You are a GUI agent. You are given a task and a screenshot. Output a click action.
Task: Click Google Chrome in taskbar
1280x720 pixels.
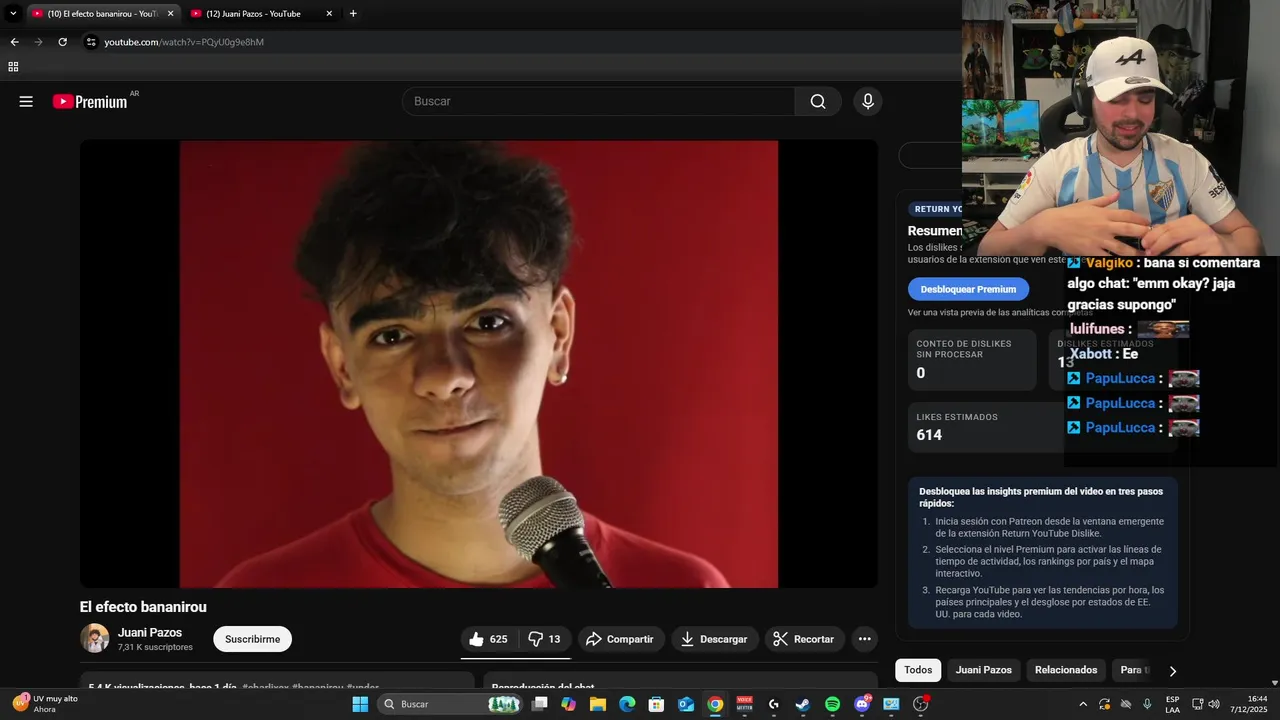click(715, 704)
